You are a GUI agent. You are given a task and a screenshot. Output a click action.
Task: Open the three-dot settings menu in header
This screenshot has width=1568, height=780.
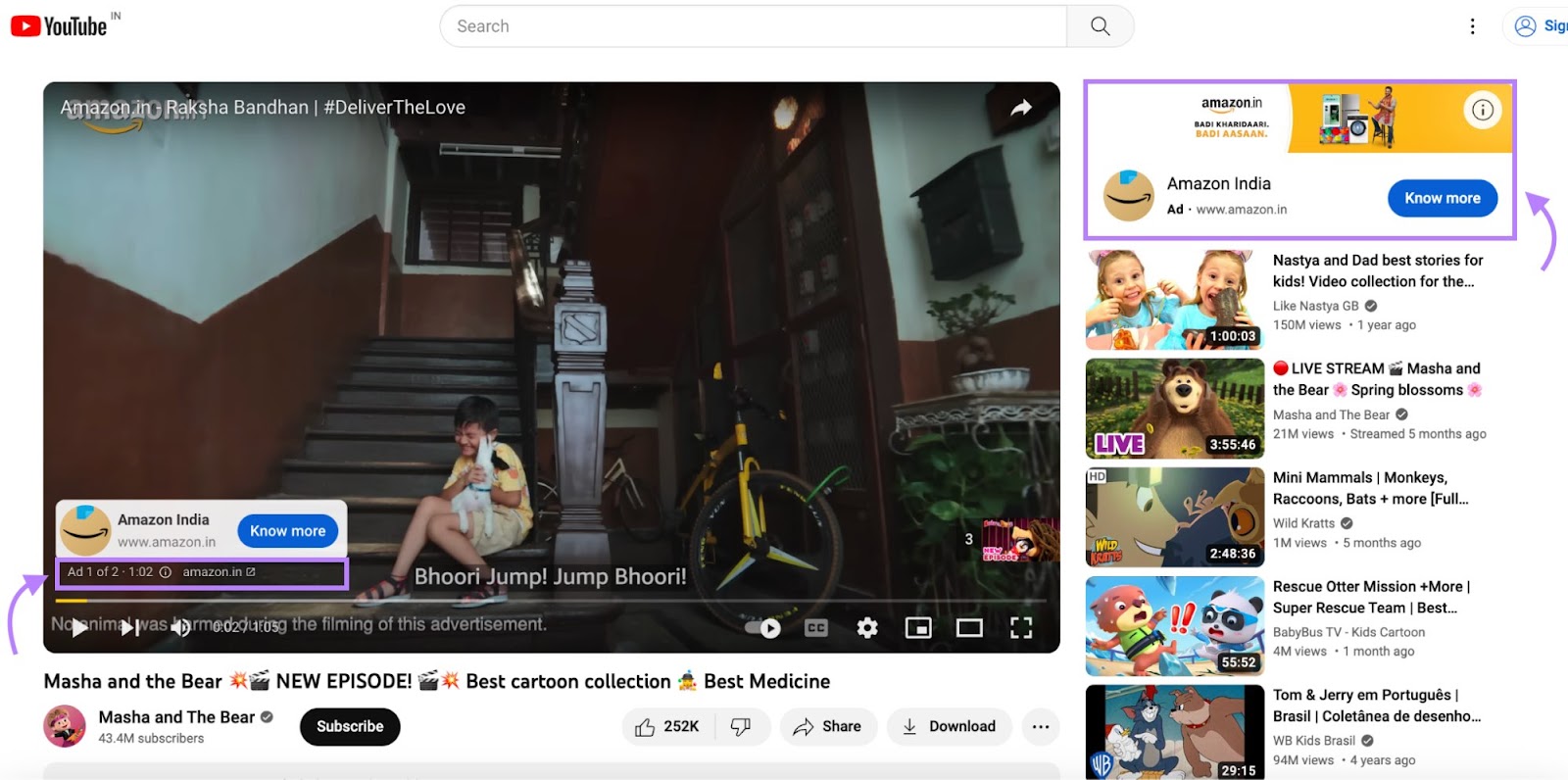click(x=1472, y=26)
